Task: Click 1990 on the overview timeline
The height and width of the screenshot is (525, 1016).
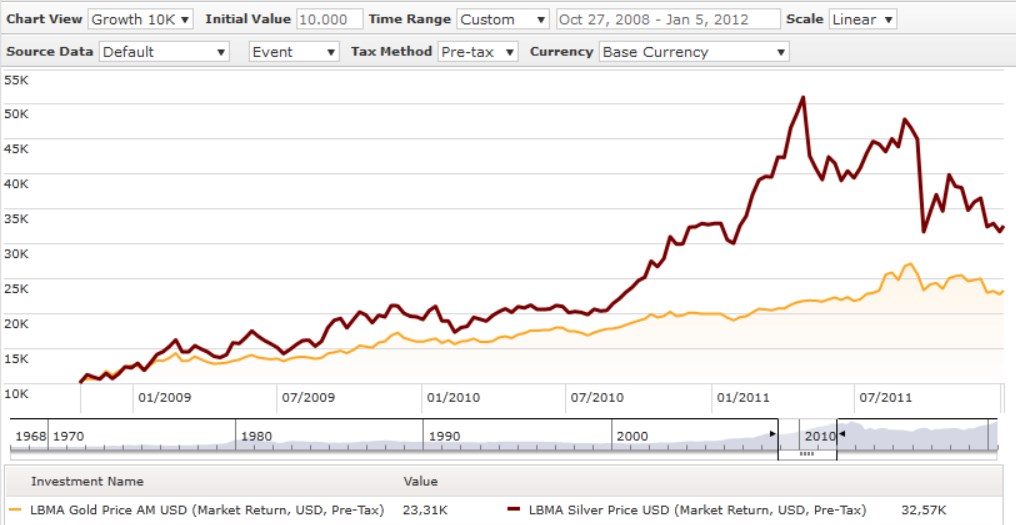Action: point(444,436)
